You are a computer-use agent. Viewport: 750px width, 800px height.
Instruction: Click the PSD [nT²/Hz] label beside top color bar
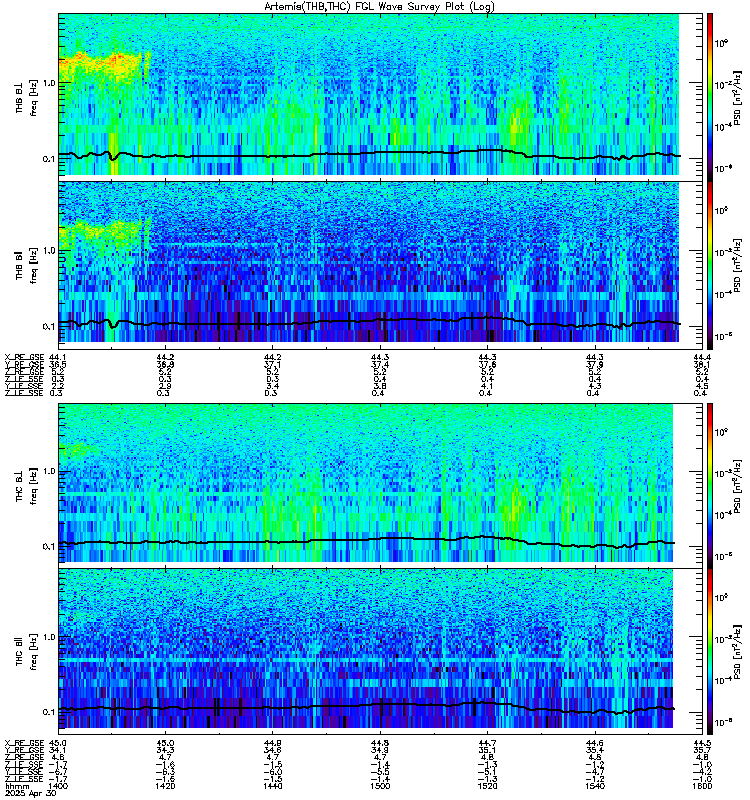coord(737,97)
